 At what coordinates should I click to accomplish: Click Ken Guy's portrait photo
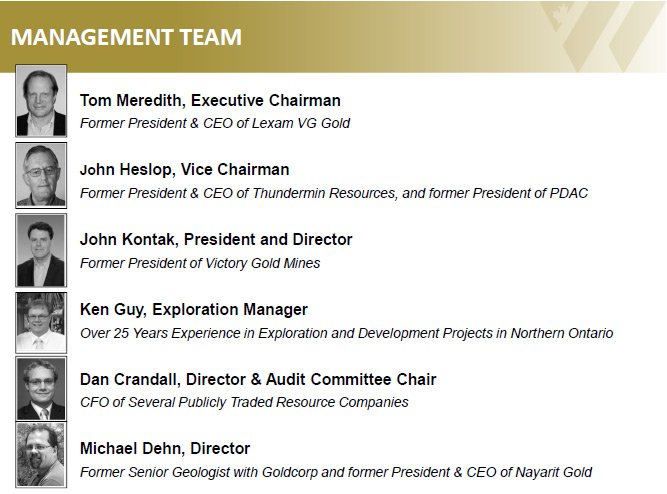[x=41, y=323]
